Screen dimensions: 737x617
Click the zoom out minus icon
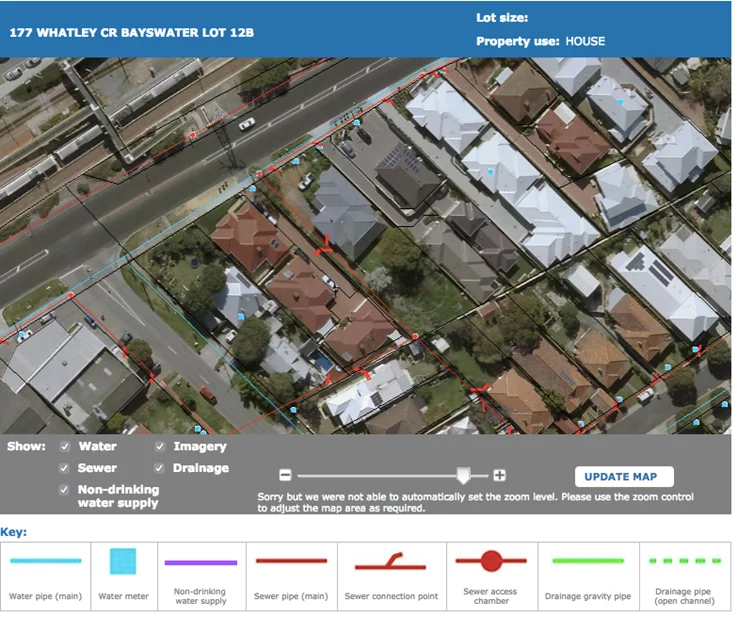coord(285,476)
